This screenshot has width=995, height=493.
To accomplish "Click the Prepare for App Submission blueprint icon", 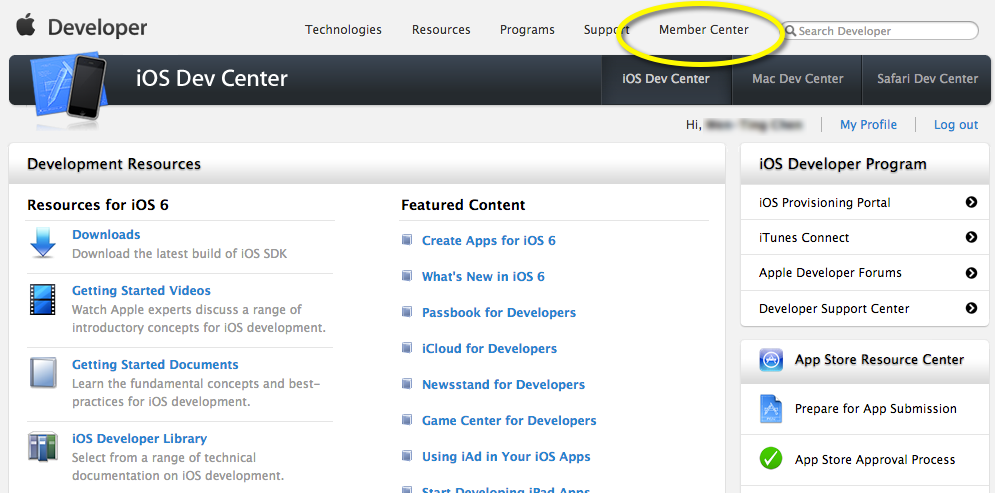I will pyautogui.click(x=771, y=409).
